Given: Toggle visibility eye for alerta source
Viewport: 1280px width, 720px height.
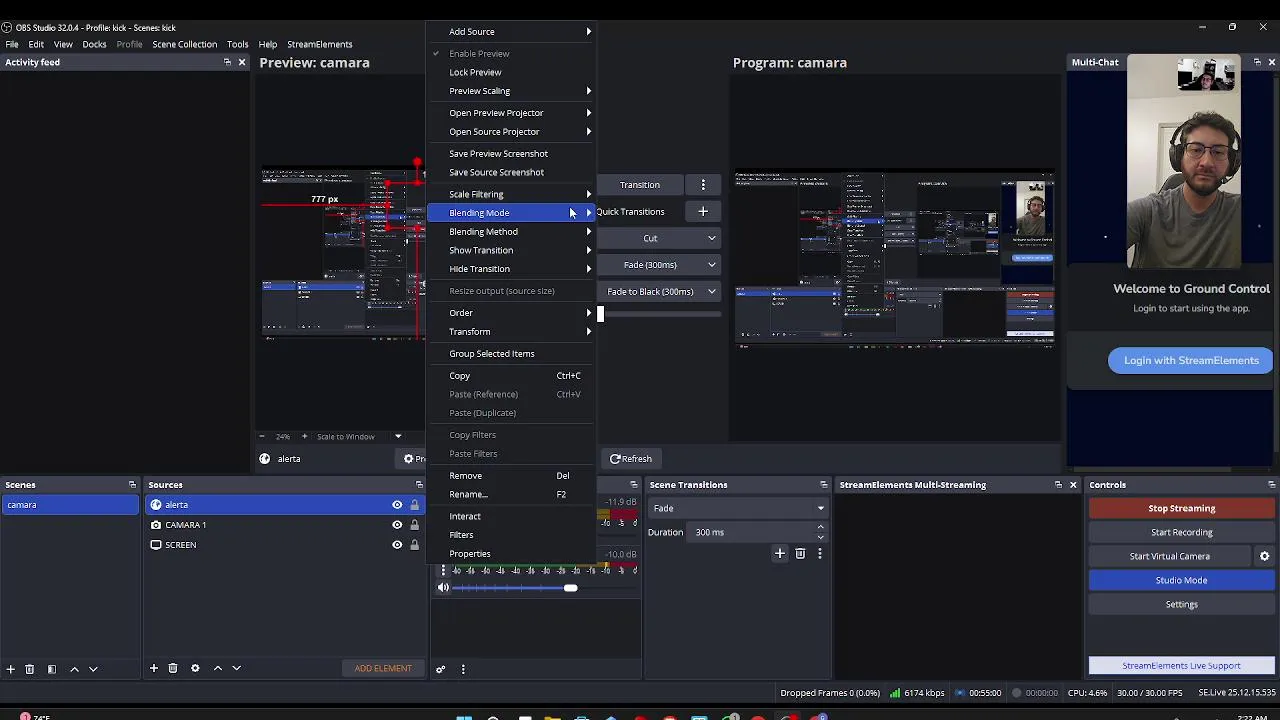Looking at the screenshot, I should click(397, 505).
